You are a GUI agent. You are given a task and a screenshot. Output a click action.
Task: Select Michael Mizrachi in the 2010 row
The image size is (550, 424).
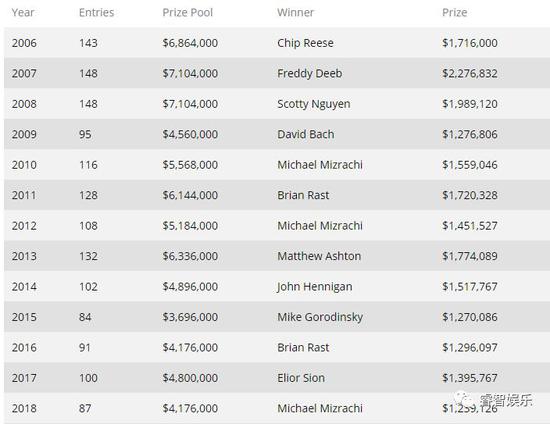pos(320,165)
